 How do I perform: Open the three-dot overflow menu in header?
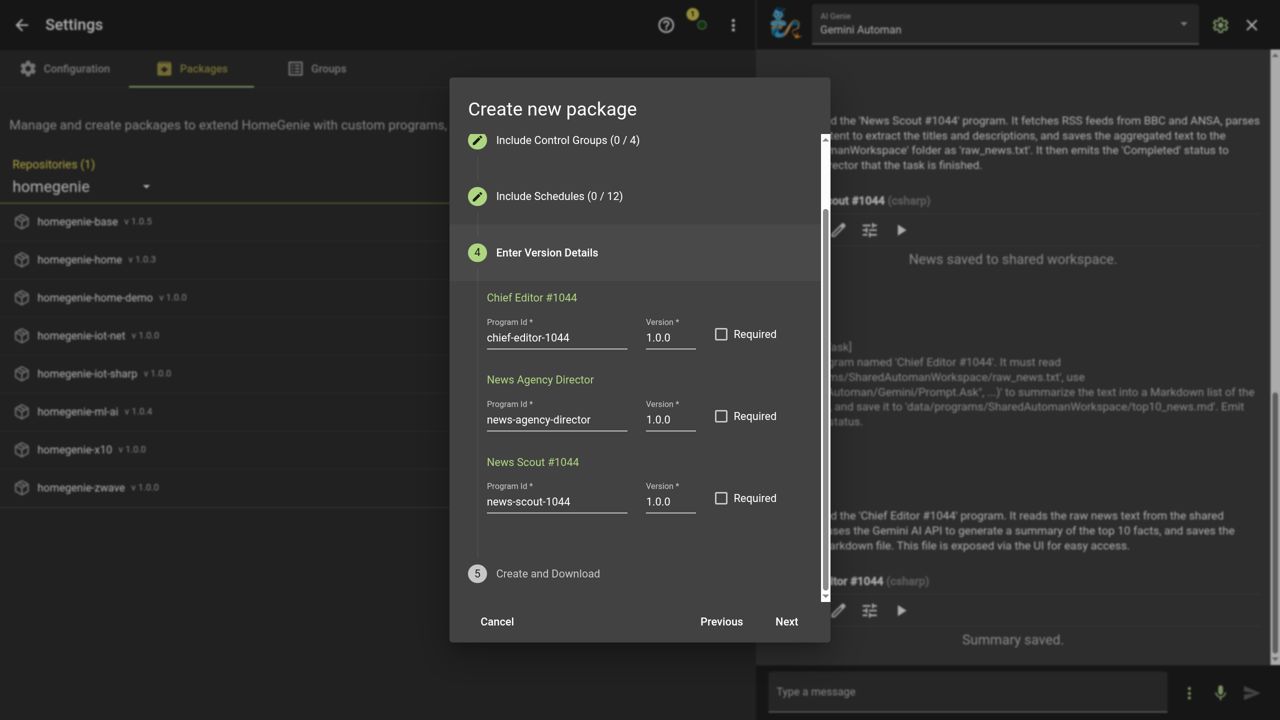coord(733,25)
